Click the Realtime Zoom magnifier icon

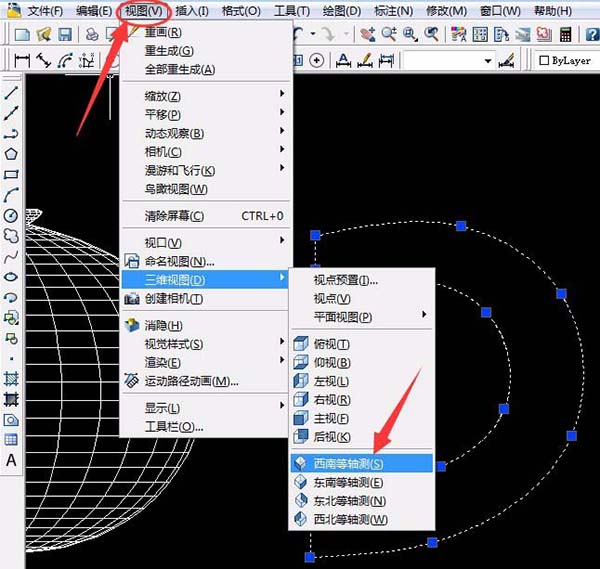pos(389,35)
